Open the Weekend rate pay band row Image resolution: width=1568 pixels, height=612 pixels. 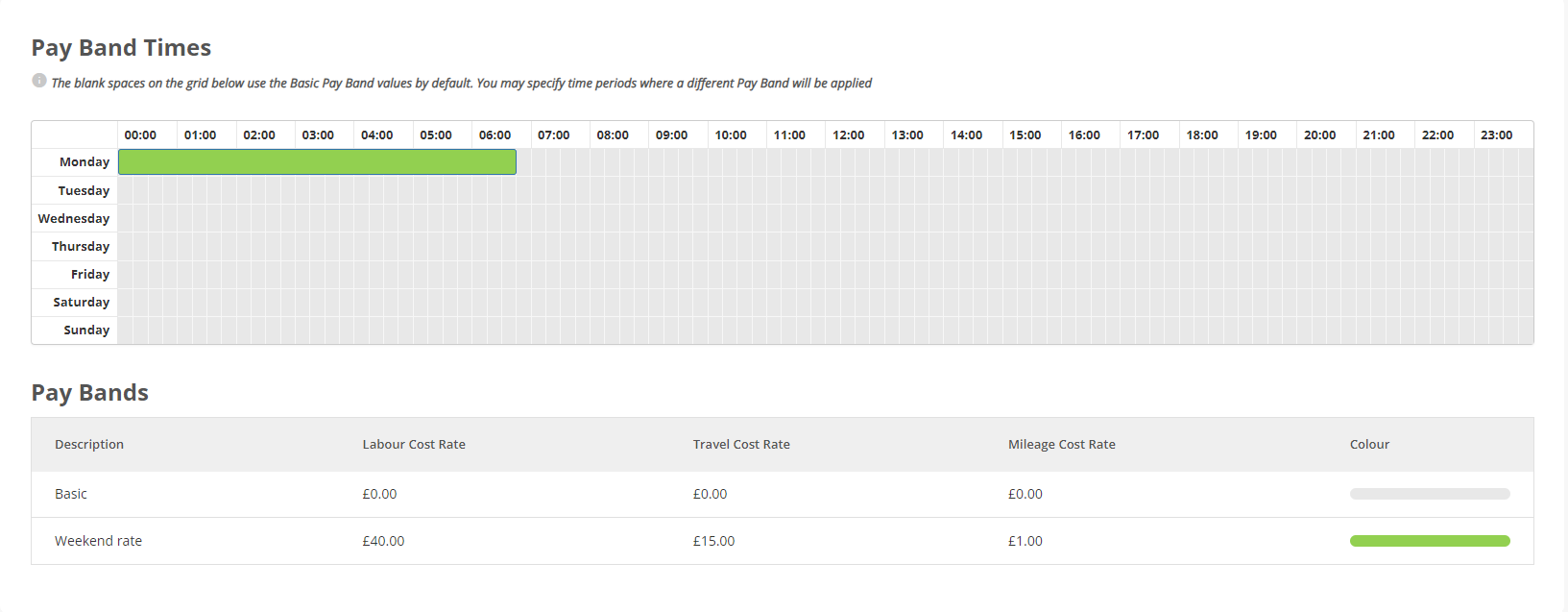783,541
